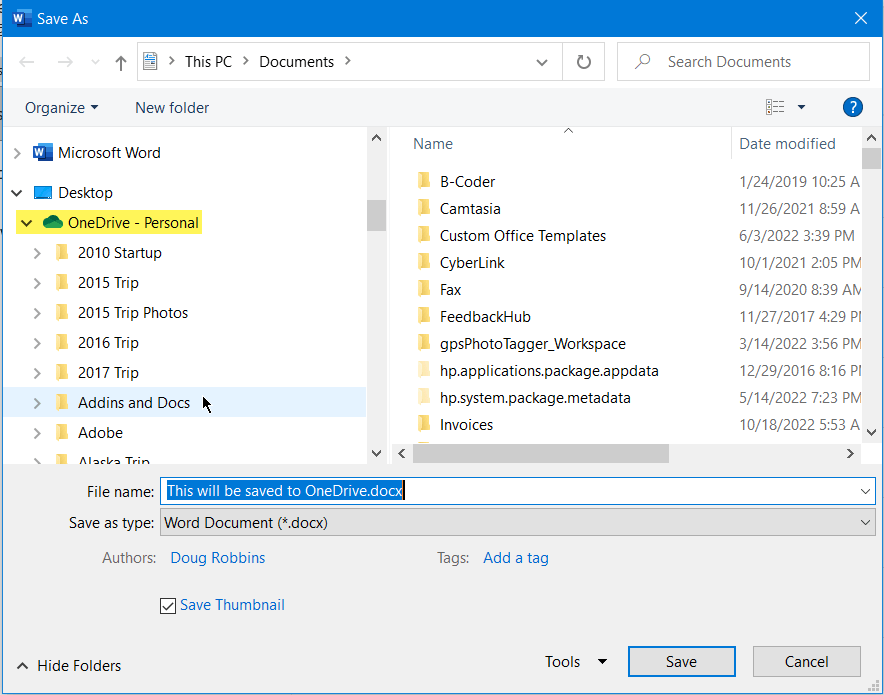Select This PC in the address path
This screenshot has height=695, width=884.
(208, 61)
